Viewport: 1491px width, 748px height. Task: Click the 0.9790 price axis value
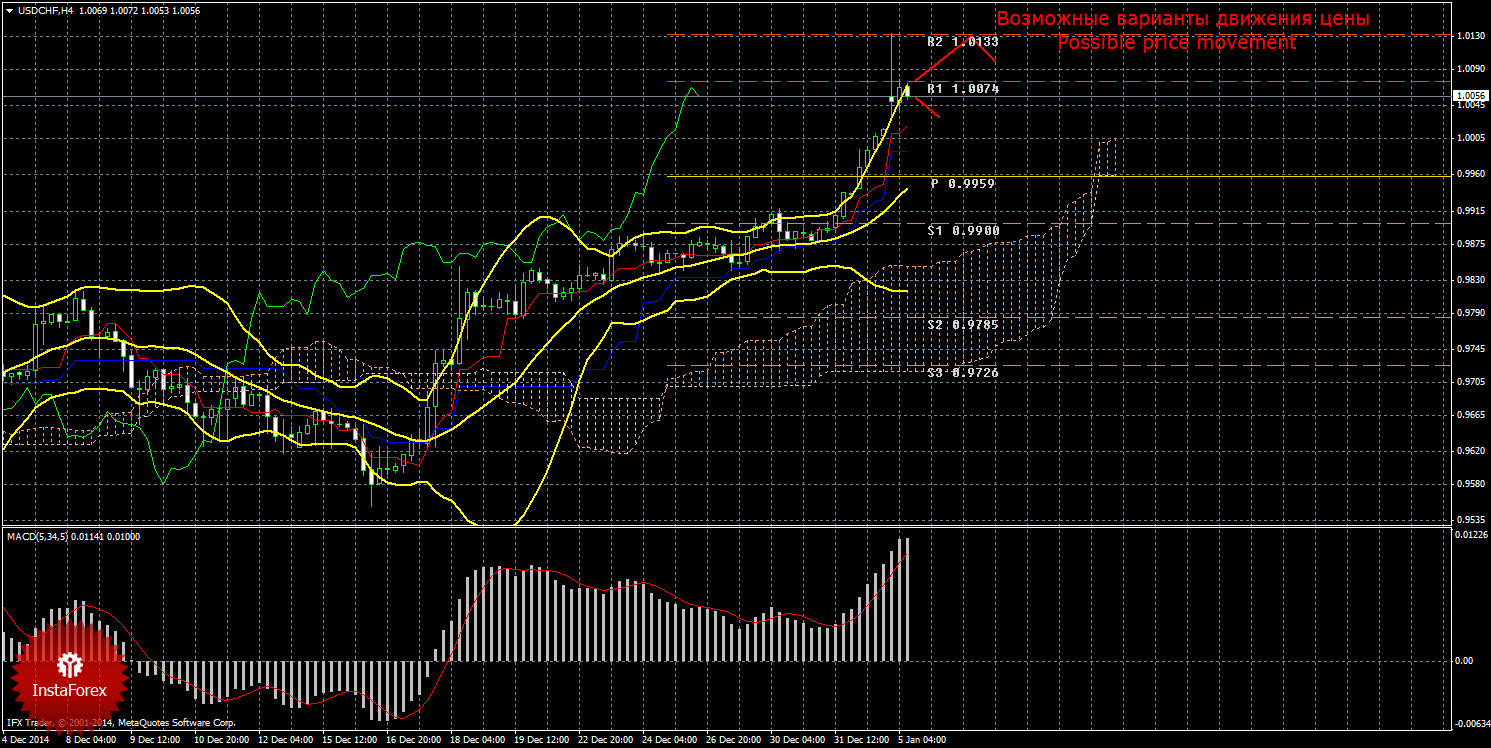1469,312
